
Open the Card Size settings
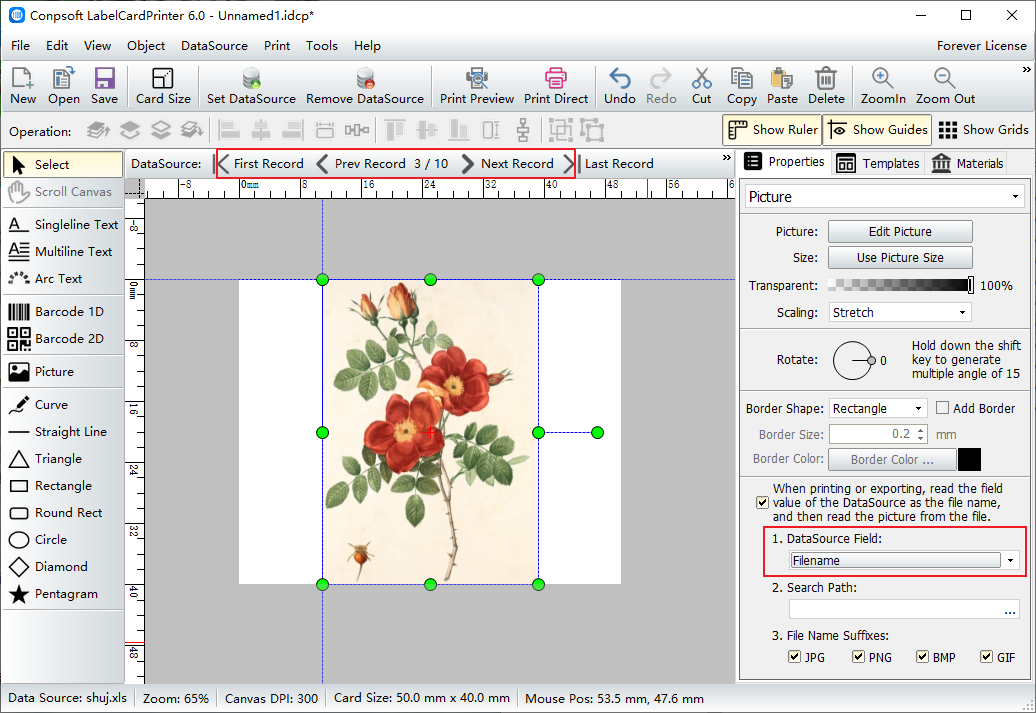pos(163,86)
